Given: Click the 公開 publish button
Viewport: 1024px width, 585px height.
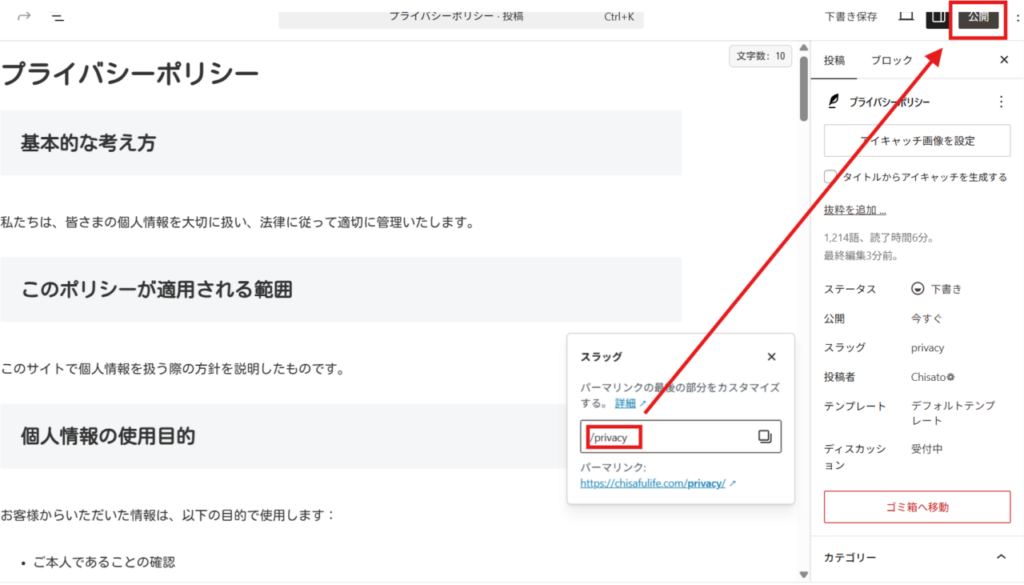Looking at the screenshot, I should coord(977,16).
